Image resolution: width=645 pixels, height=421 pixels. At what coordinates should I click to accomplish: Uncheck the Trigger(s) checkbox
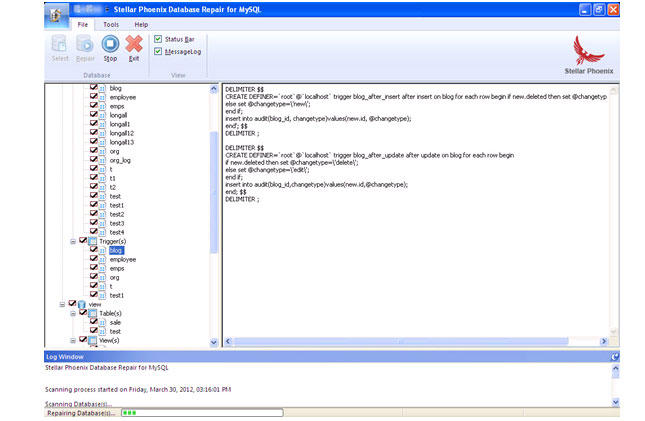coord(83,240)
